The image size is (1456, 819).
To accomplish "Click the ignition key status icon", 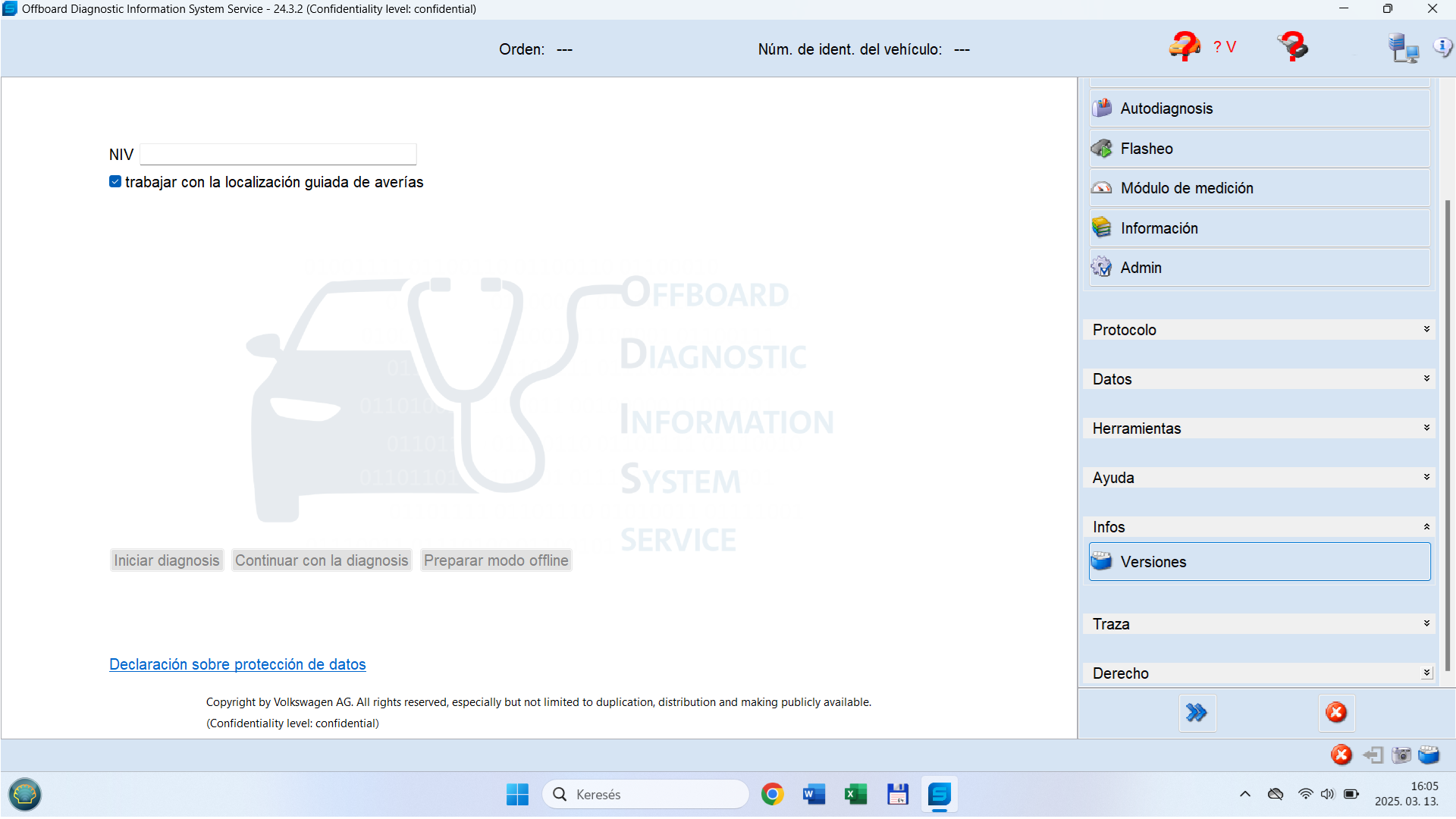I will pos(1293,47).
